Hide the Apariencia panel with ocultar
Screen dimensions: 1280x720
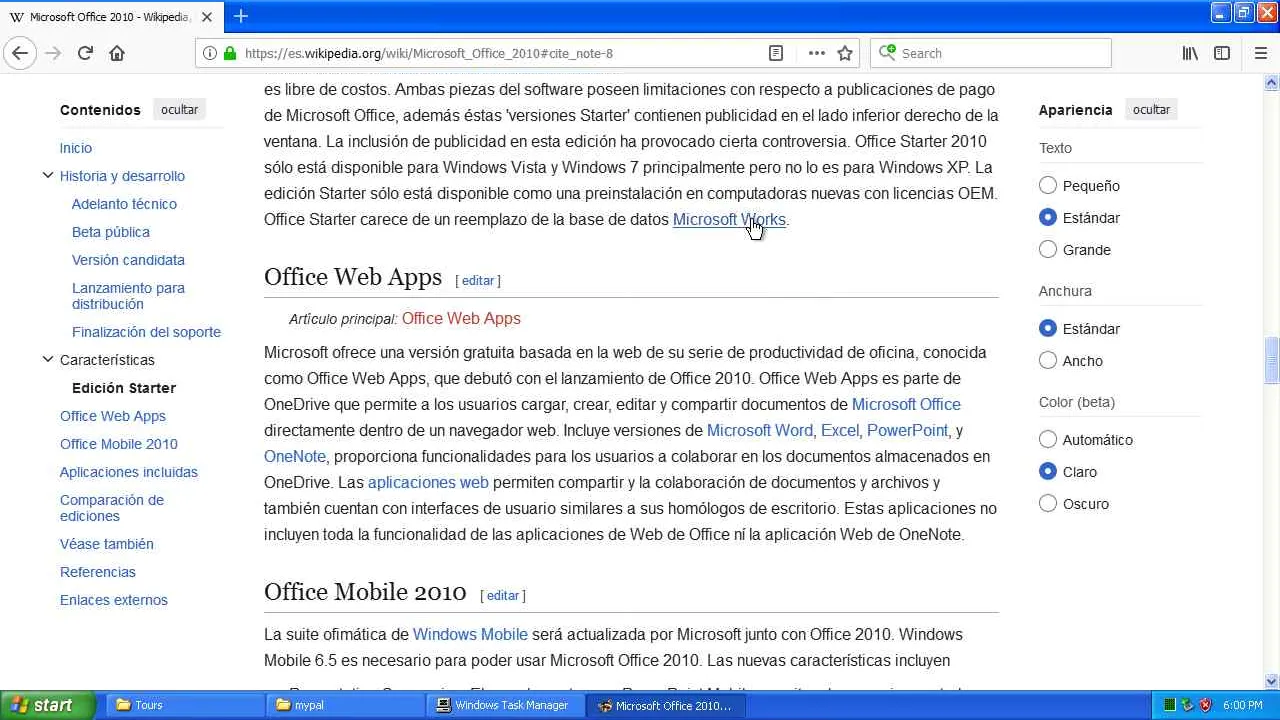click(x=1151, y=110)
